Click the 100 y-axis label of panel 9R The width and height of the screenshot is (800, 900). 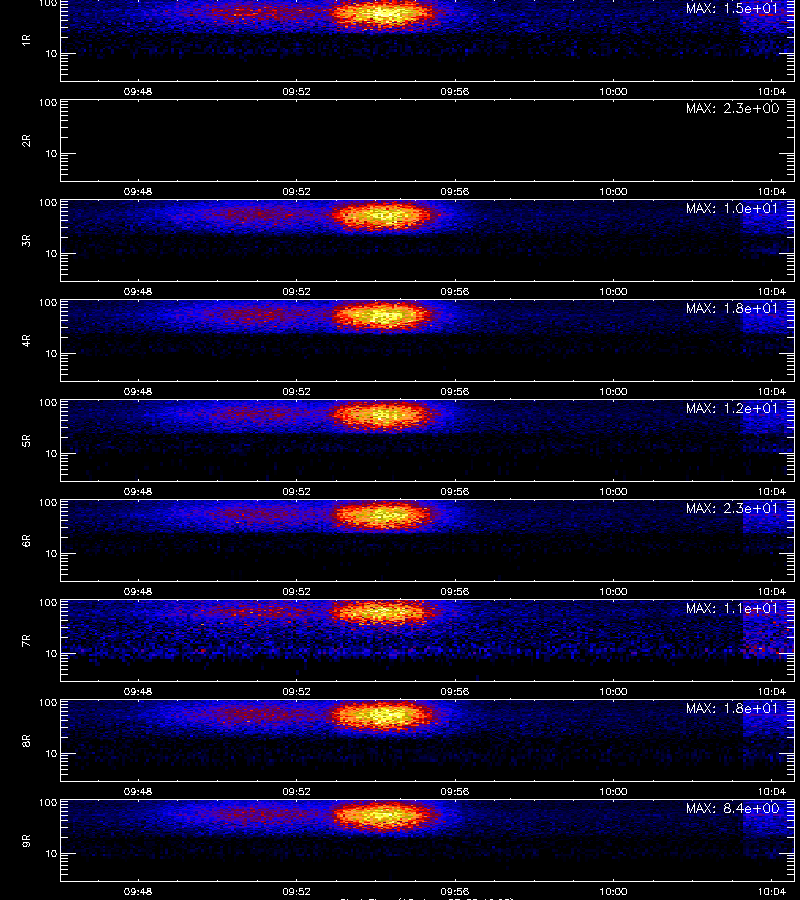(x=48, y=802)
